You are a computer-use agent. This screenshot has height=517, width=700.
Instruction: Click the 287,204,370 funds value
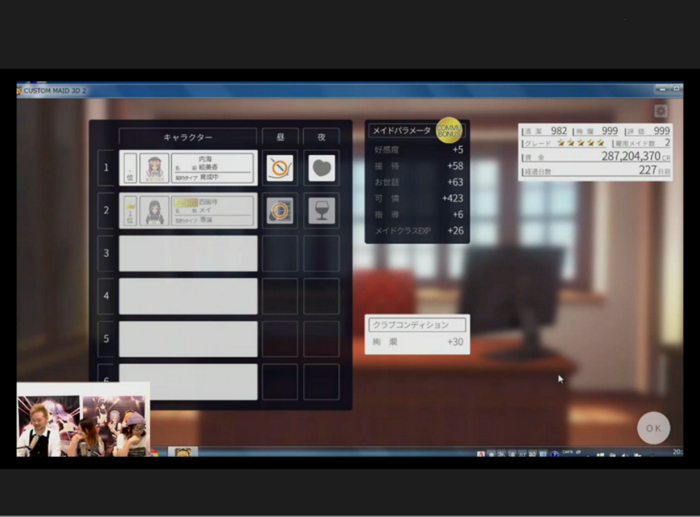pyautogui.click(x=631, y=156)
